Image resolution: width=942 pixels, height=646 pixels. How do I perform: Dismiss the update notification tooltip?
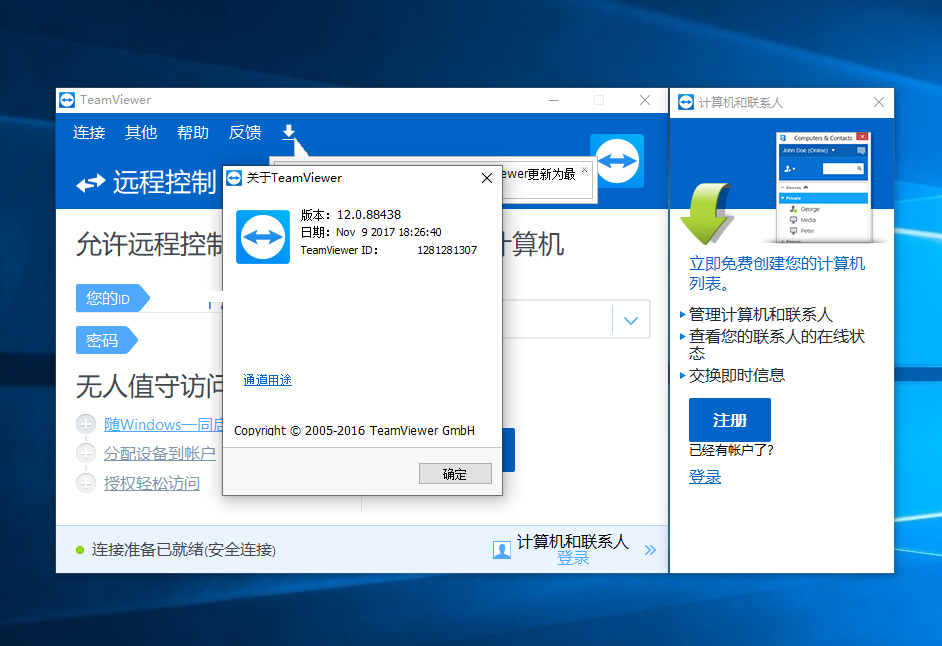pyautogui.click(x=585, y=170)
